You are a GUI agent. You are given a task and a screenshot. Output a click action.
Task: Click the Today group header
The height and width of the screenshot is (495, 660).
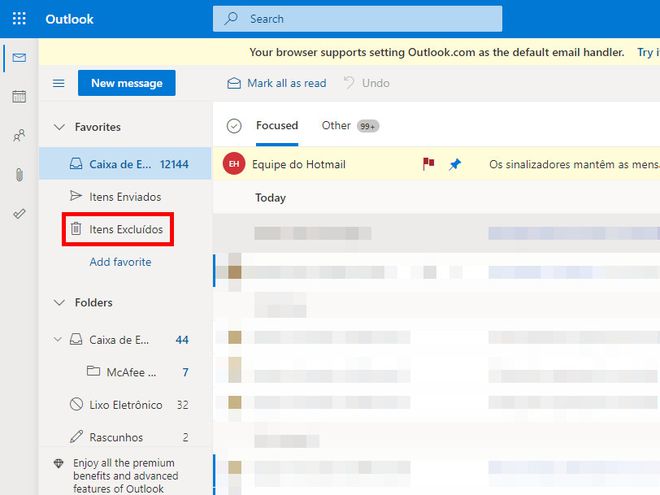coord(270,197)
